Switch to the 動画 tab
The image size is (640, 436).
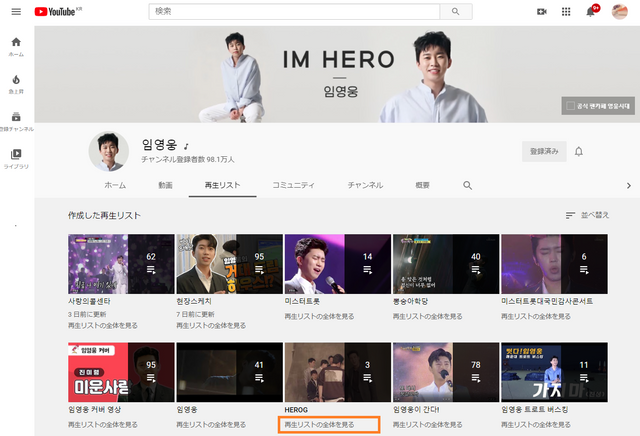click(x=165, y=185)
